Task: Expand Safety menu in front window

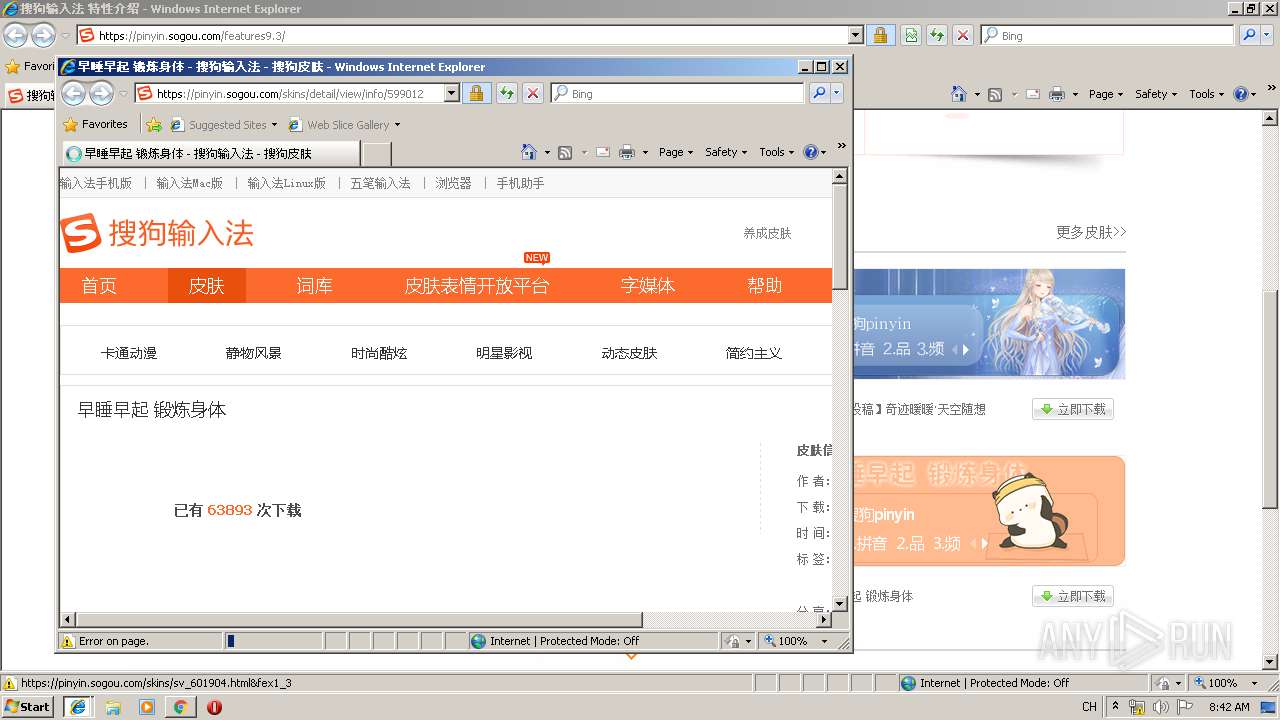Action: (x=727, y=152)
